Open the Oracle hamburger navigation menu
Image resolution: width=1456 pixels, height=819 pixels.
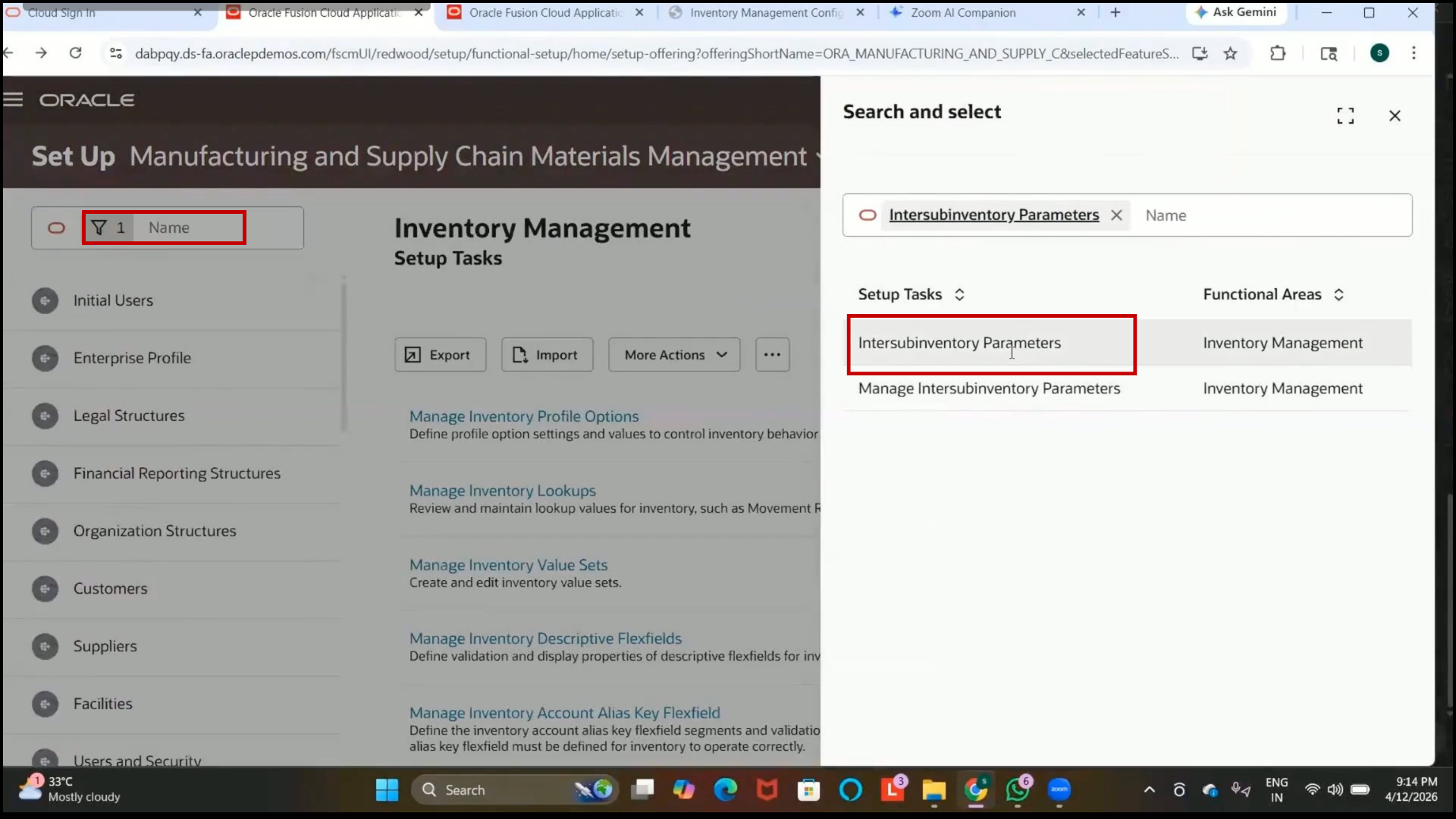[13, 100]
